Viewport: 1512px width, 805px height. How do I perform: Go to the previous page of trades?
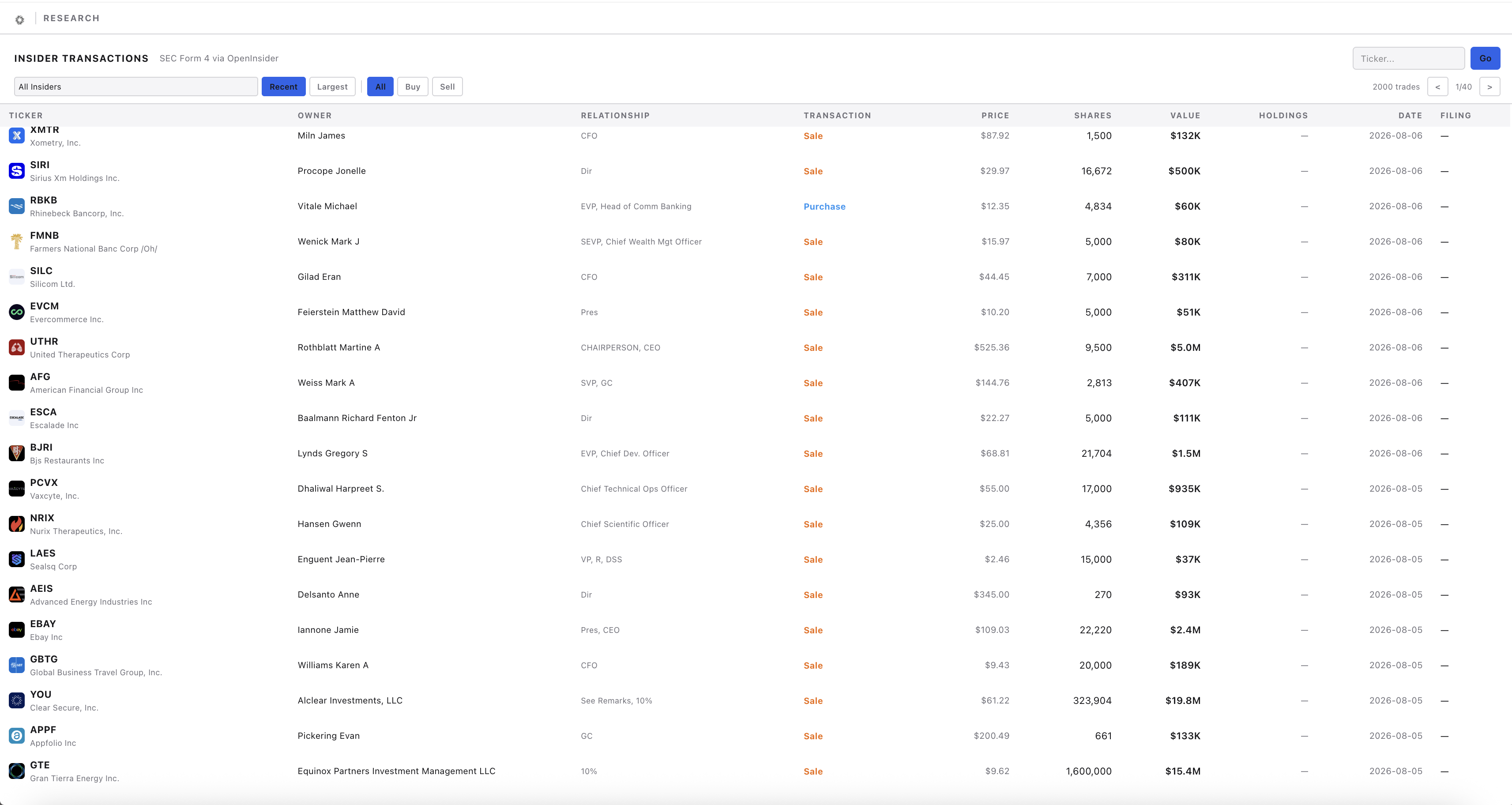coord(1437,87)
